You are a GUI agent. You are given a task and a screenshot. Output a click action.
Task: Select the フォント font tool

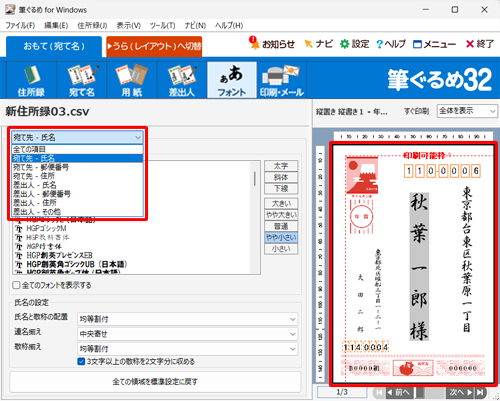232,80
